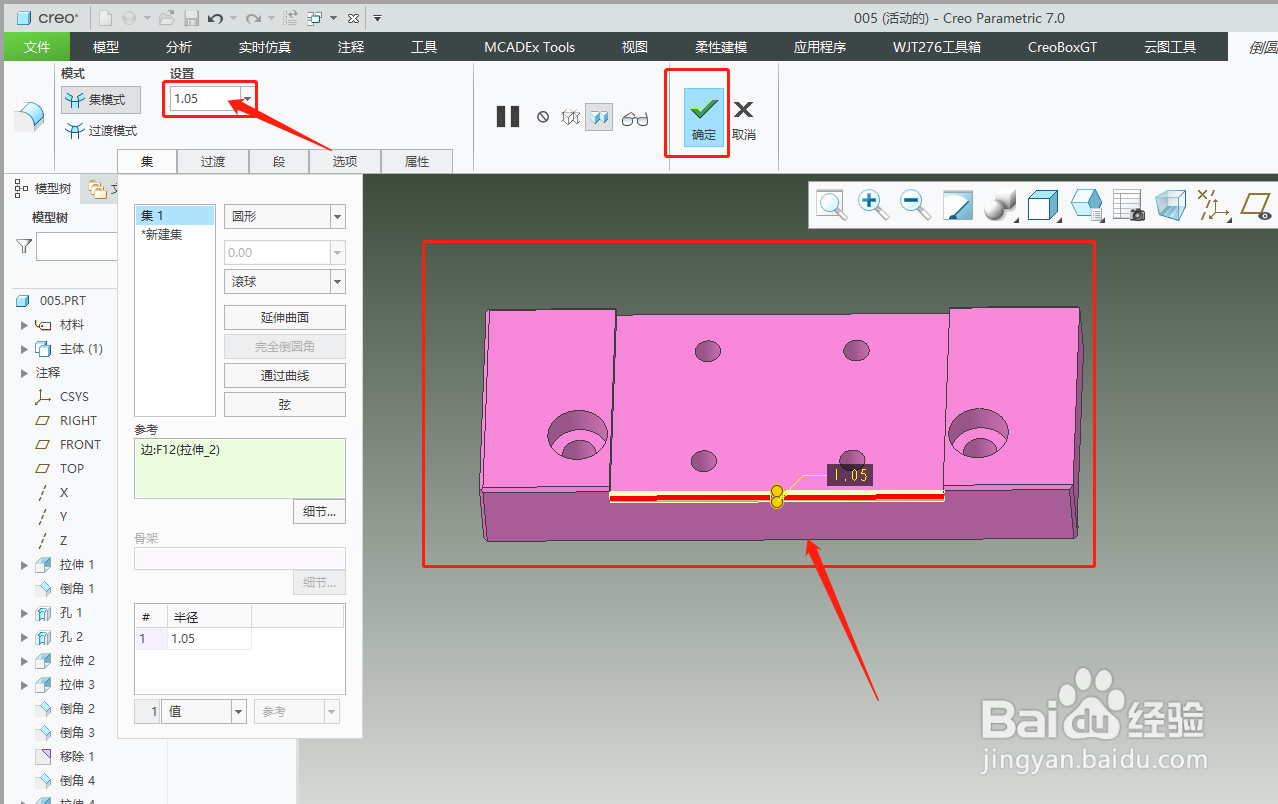Click the Open folder icon in quick access
Image resolution: width=1278 pixels, height=804 pixels.
pyautogui.click(x=167, y=18)
